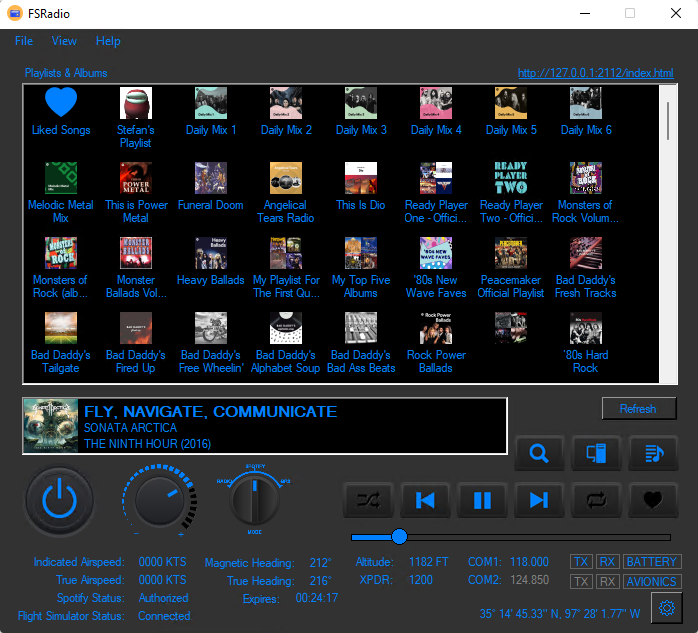Screen dimensions: 698x633
Task: Open settings with the gear icon
Action: tap(665, 607)
